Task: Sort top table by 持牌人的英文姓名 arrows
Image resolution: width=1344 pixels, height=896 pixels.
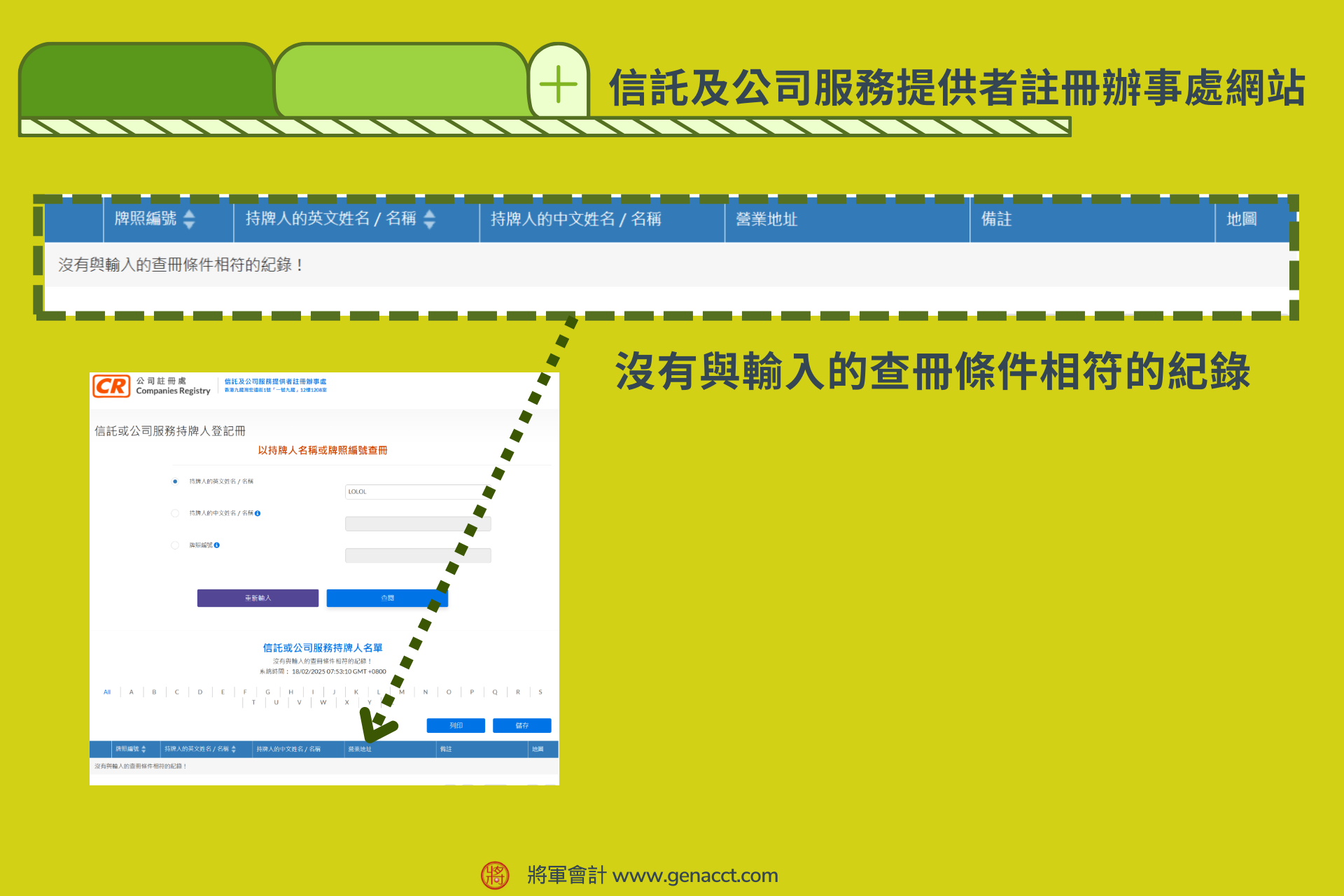Action: [x=430, y=219]
